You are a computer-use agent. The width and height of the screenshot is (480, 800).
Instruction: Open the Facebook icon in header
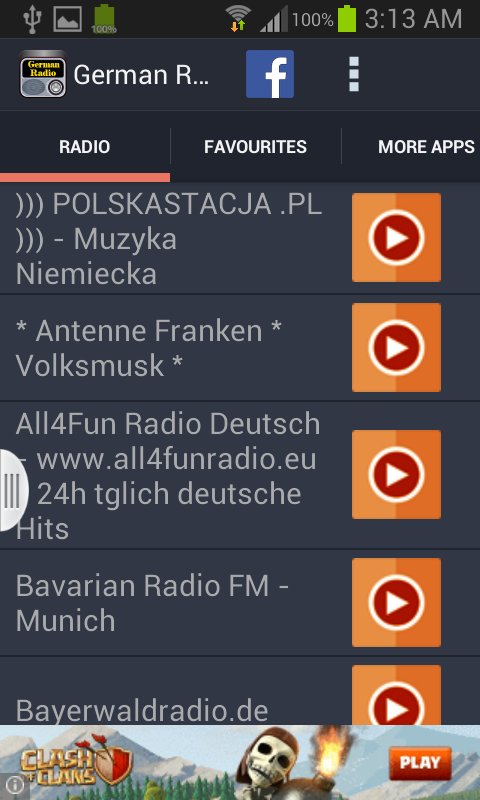[270, 74]
